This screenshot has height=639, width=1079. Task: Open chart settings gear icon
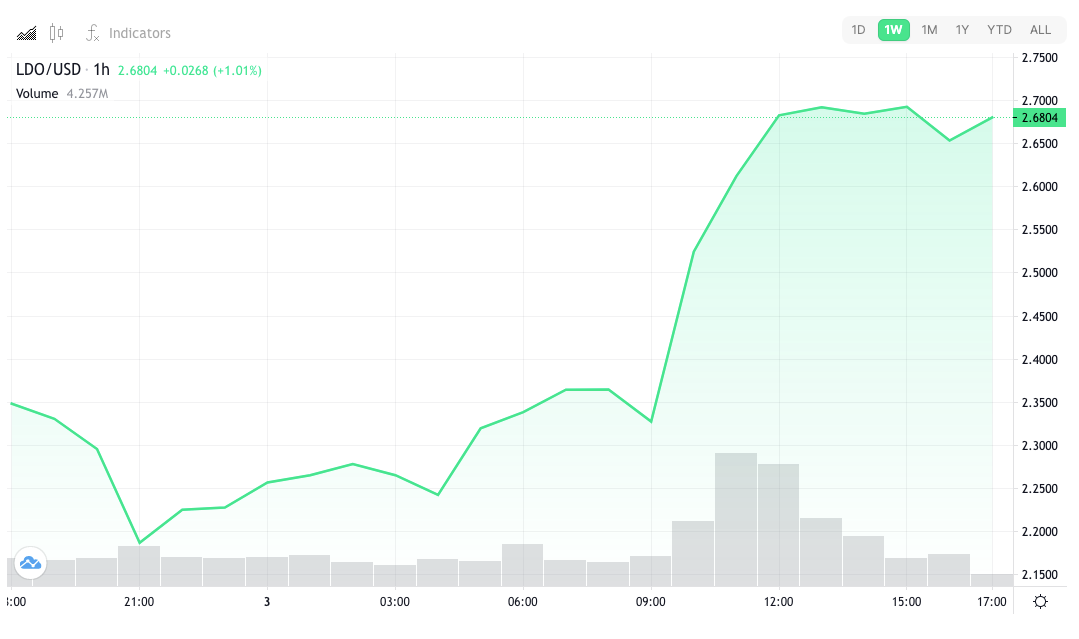1040,602
